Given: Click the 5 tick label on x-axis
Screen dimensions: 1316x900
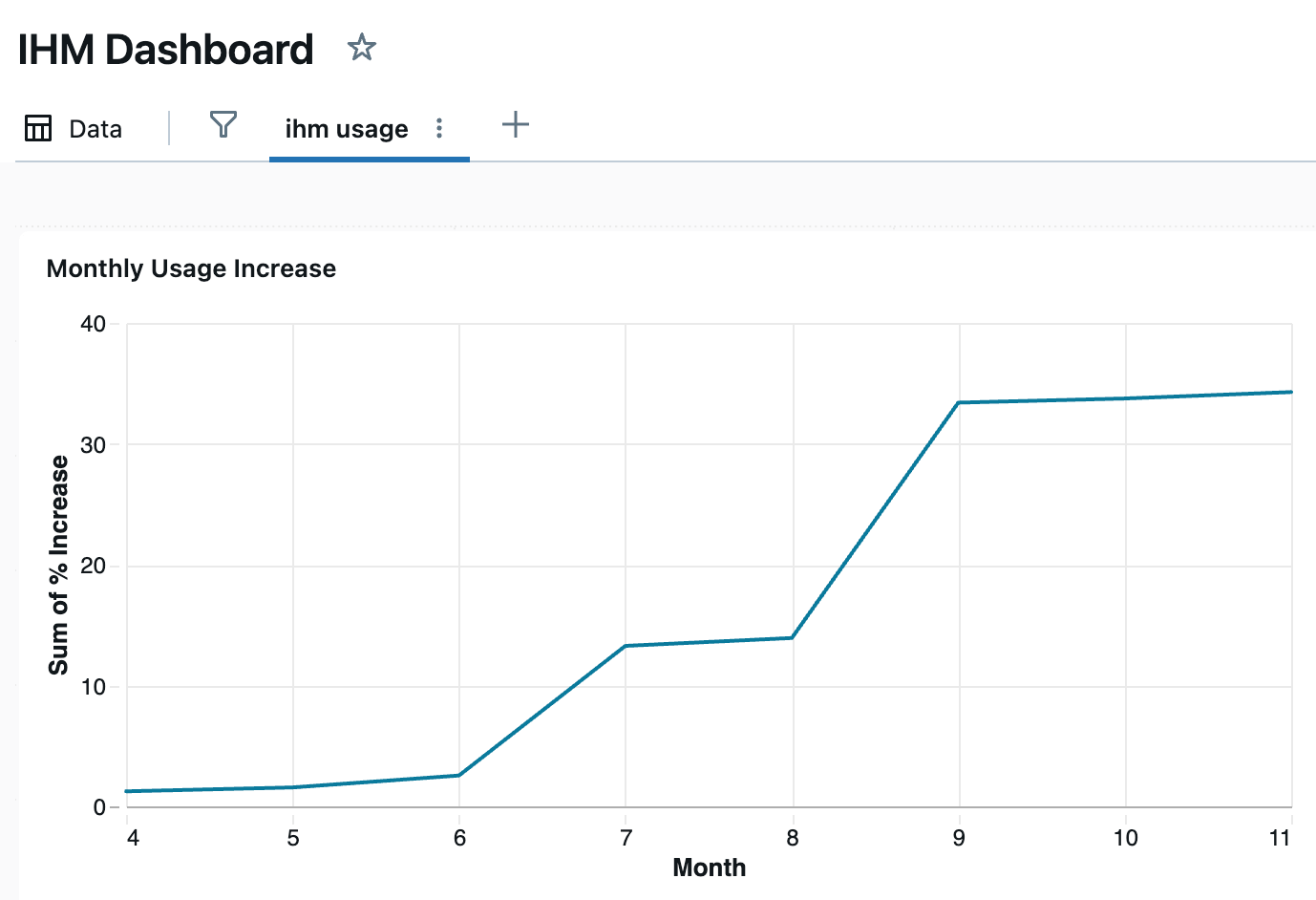Looking at the screenshot, I should (x=293, y=838).
